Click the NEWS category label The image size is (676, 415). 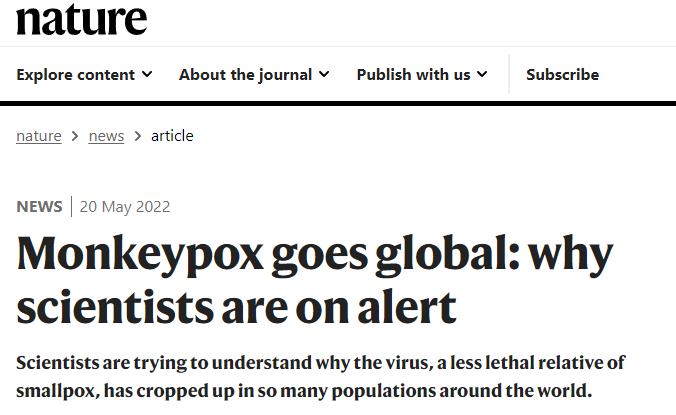tap(39, 207)
